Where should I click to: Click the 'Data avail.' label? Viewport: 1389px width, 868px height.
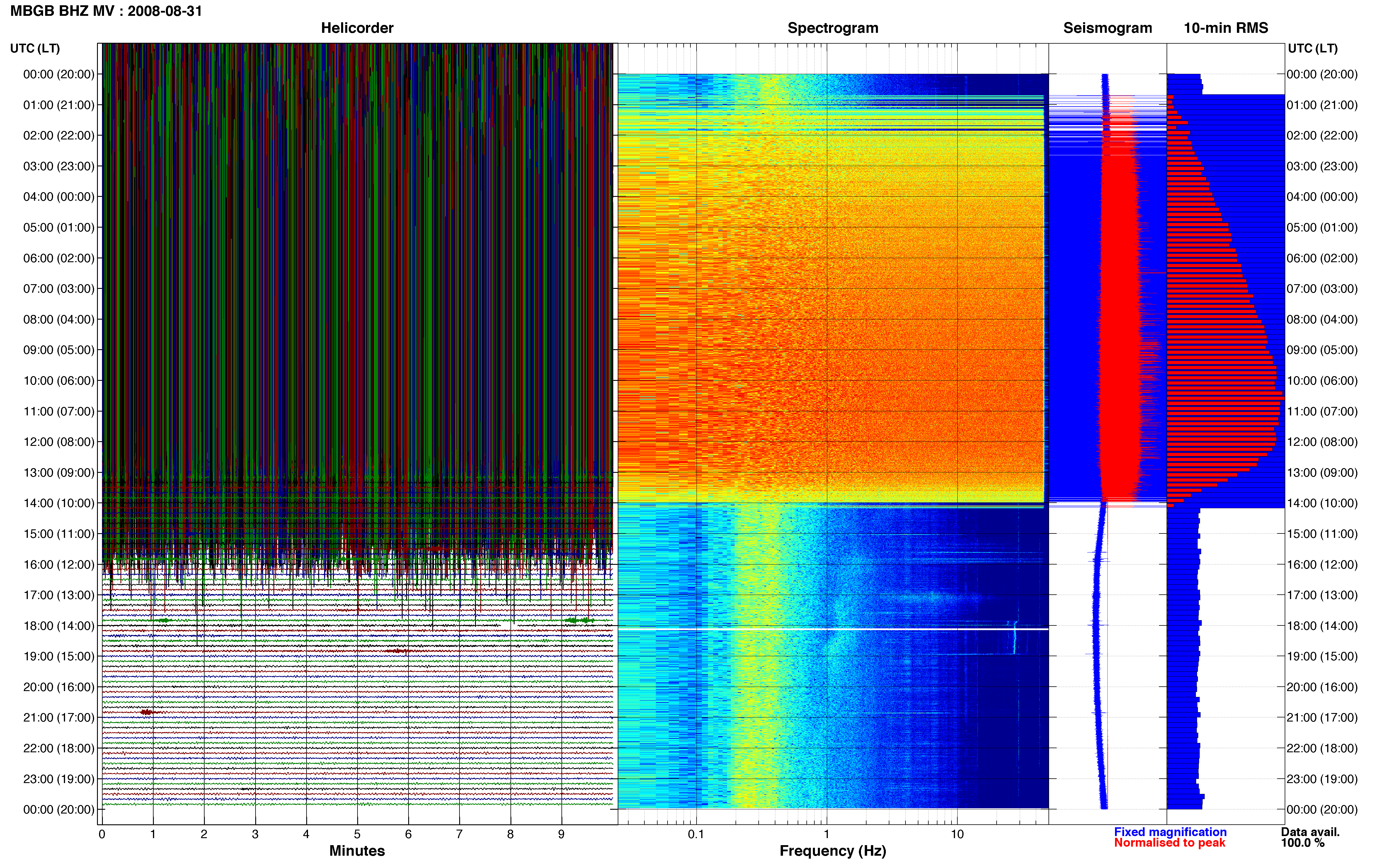click(x=1310, y=832)
